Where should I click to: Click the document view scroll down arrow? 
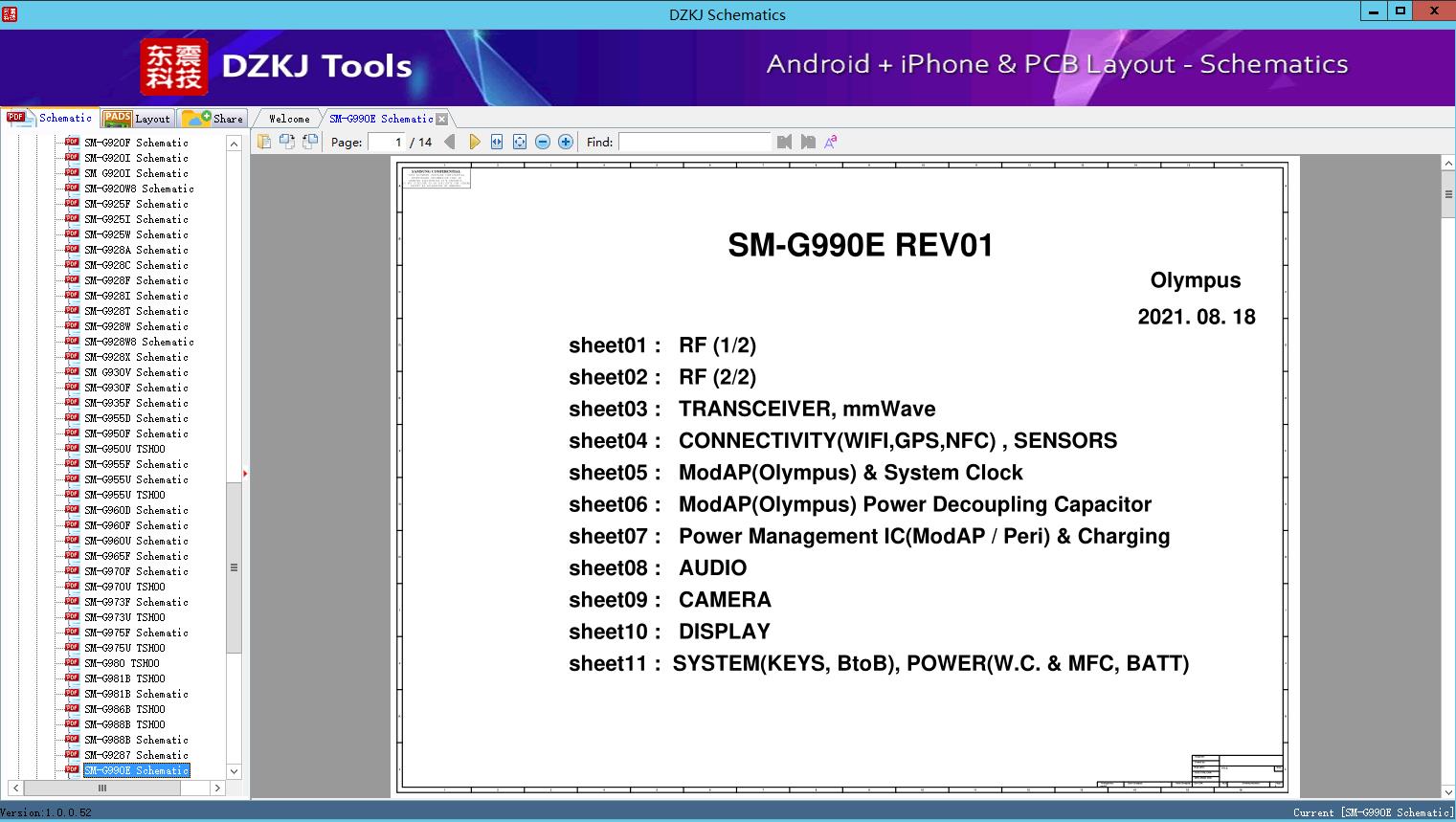point(1448,791)
